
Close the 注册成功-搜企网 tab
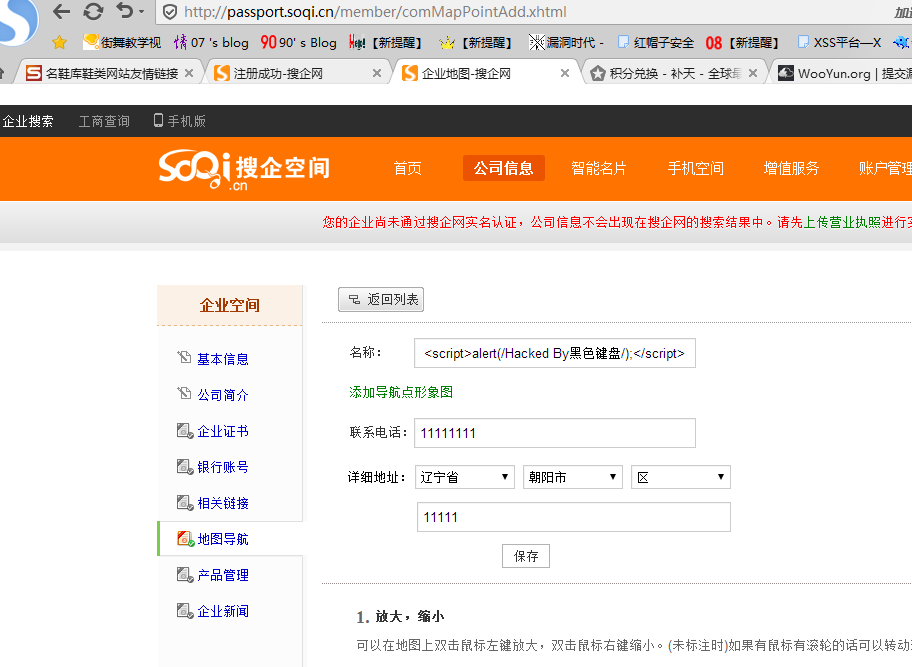[377, 73]
